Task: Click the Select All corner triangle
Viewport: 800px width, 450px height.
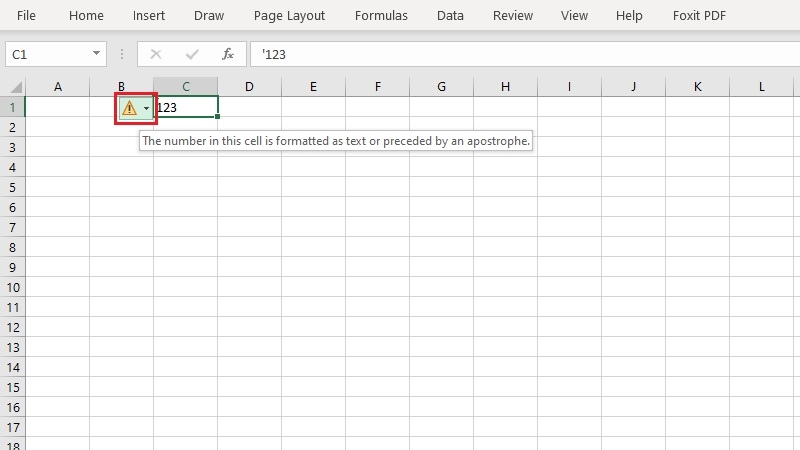Action: (x=16, y=87)
